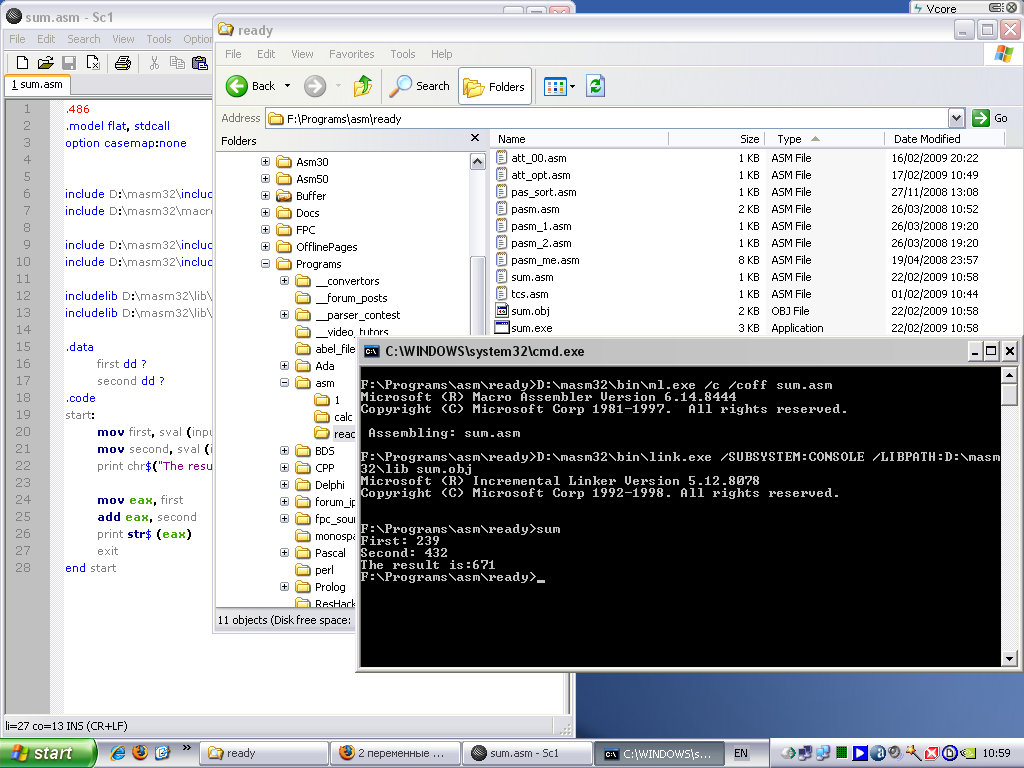Click the Go button beside address bar

(x=990, y=118)
